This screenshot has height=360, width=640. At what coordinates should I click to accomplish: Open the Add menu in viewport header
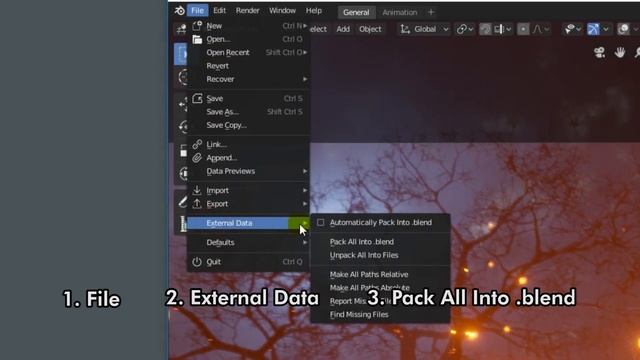point(343,29)
